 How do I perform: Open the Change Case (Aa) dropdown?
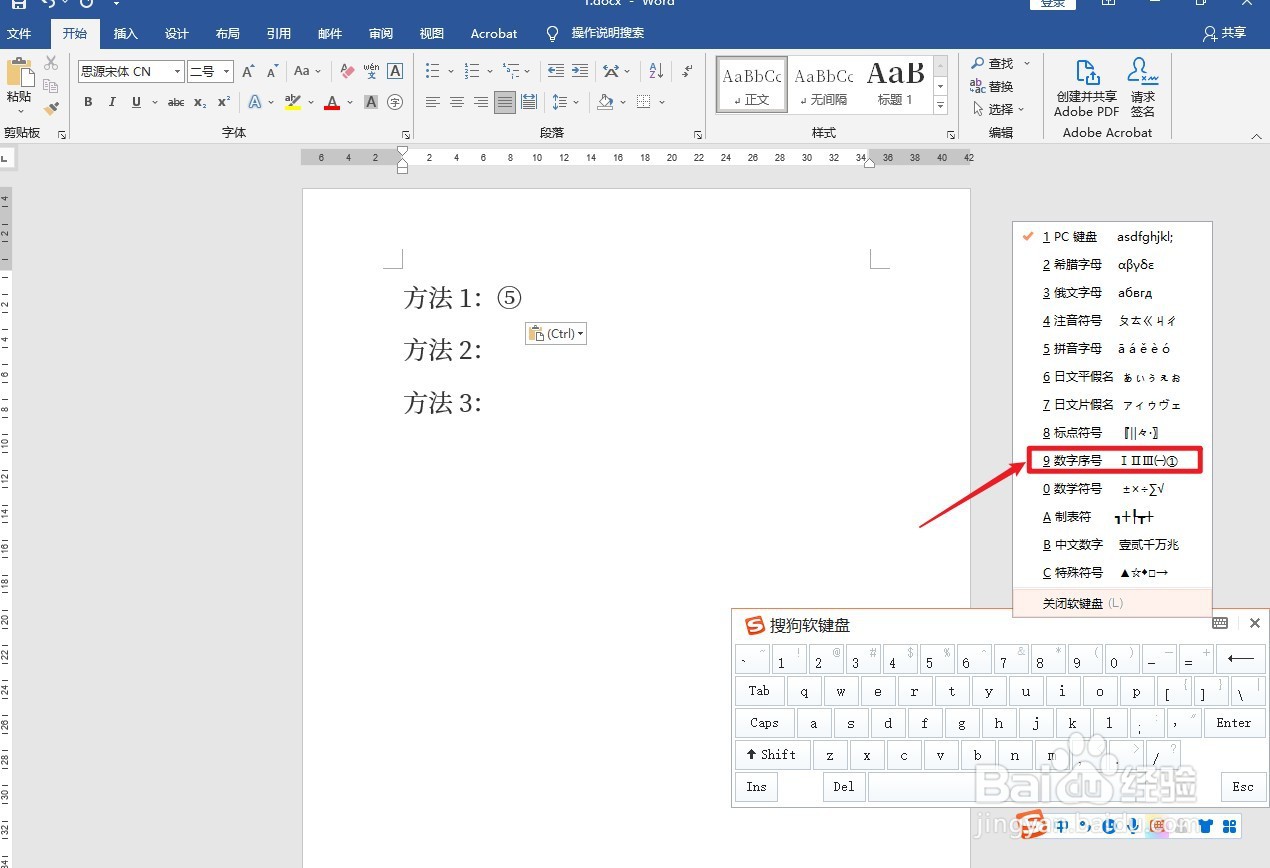tap(307, 71)
